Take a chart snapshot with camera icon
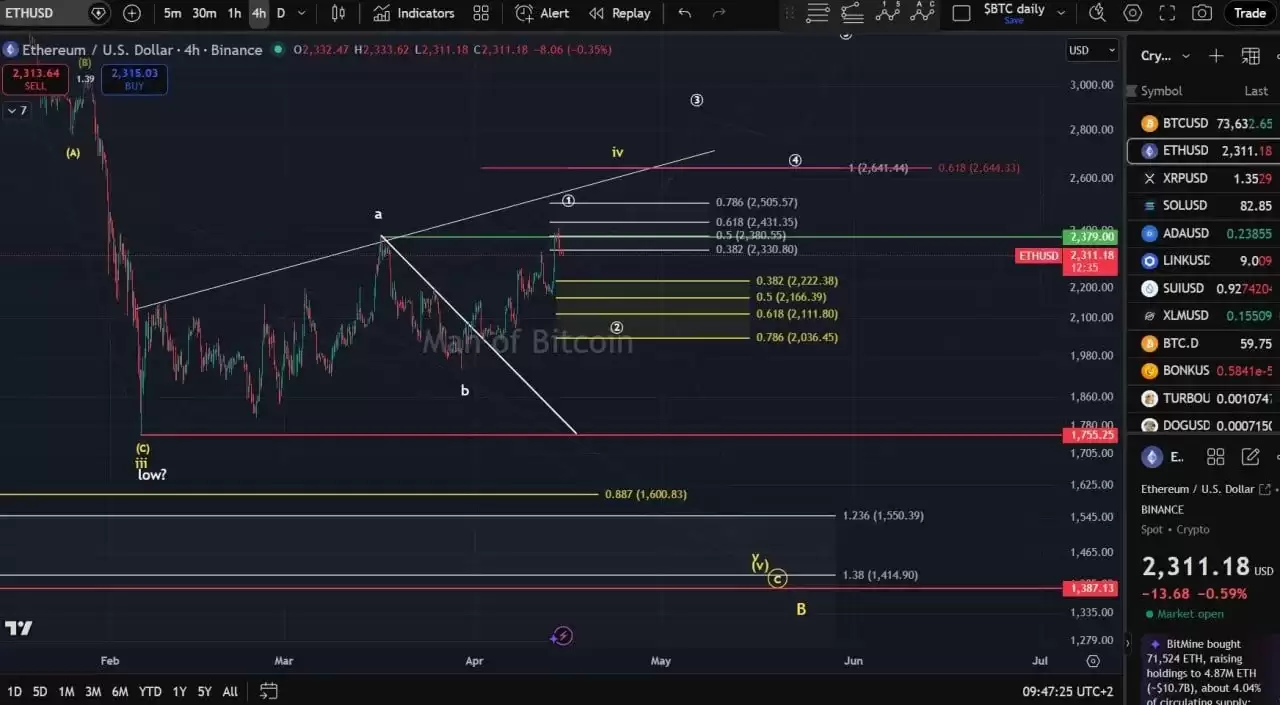Viewport: 1280px width, 705px height. [x=1202, y=13]
